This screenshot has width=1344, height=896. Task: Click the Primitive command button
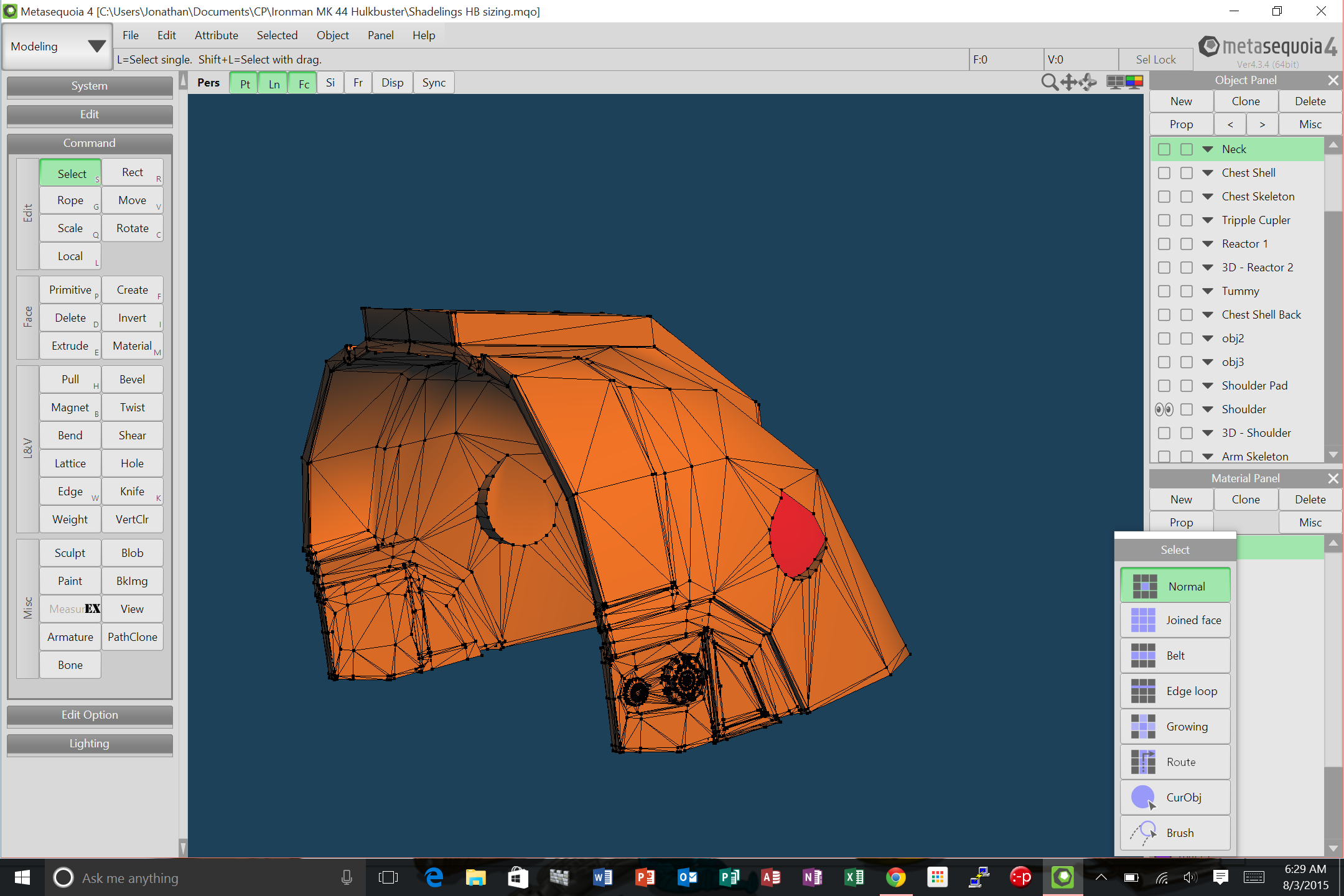[x=70, y=290]
